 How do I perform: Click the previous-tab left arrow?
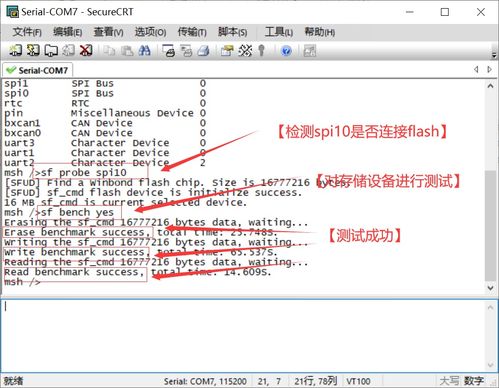(476, 69)
